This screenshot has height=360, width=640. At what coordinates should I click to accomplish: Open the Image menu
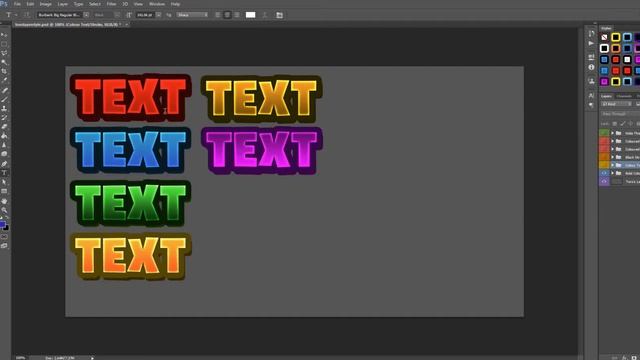point(46,4)
